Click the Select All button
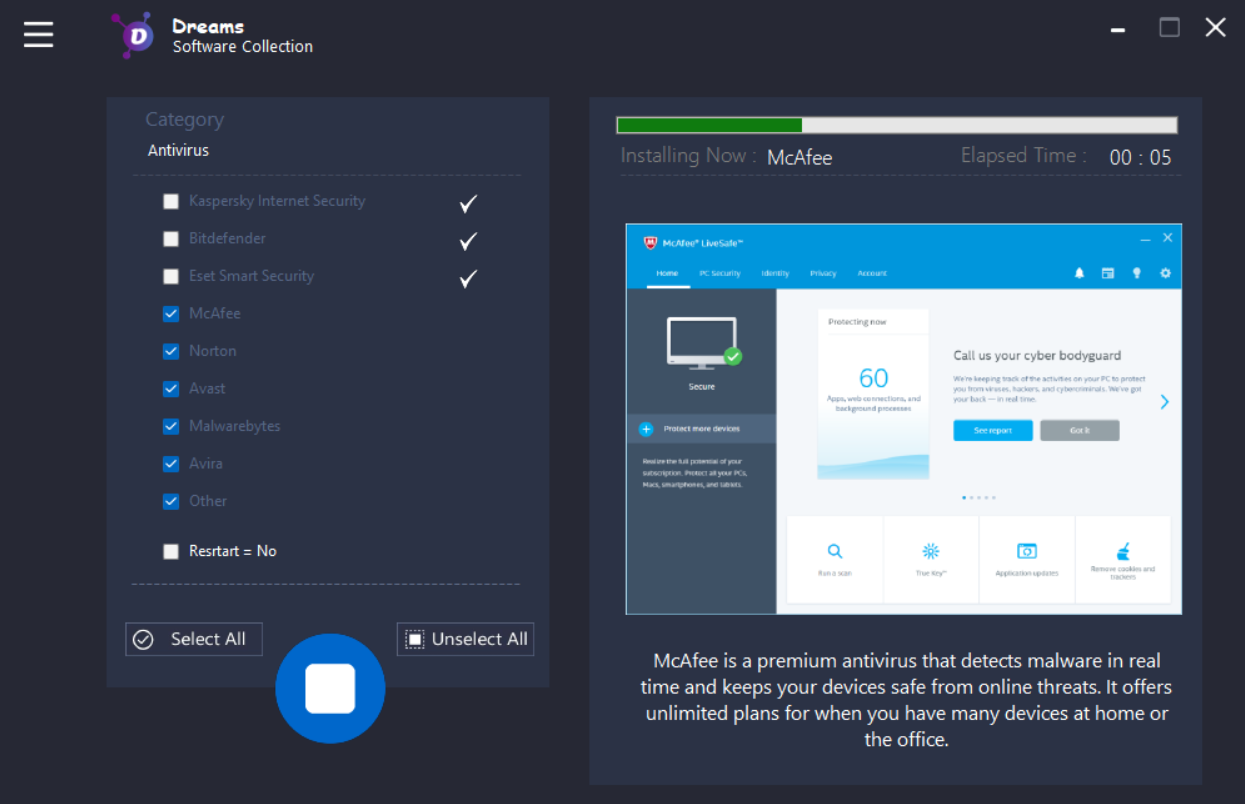This screenshot has height=804, width=1245. click(x=194, y=640)
